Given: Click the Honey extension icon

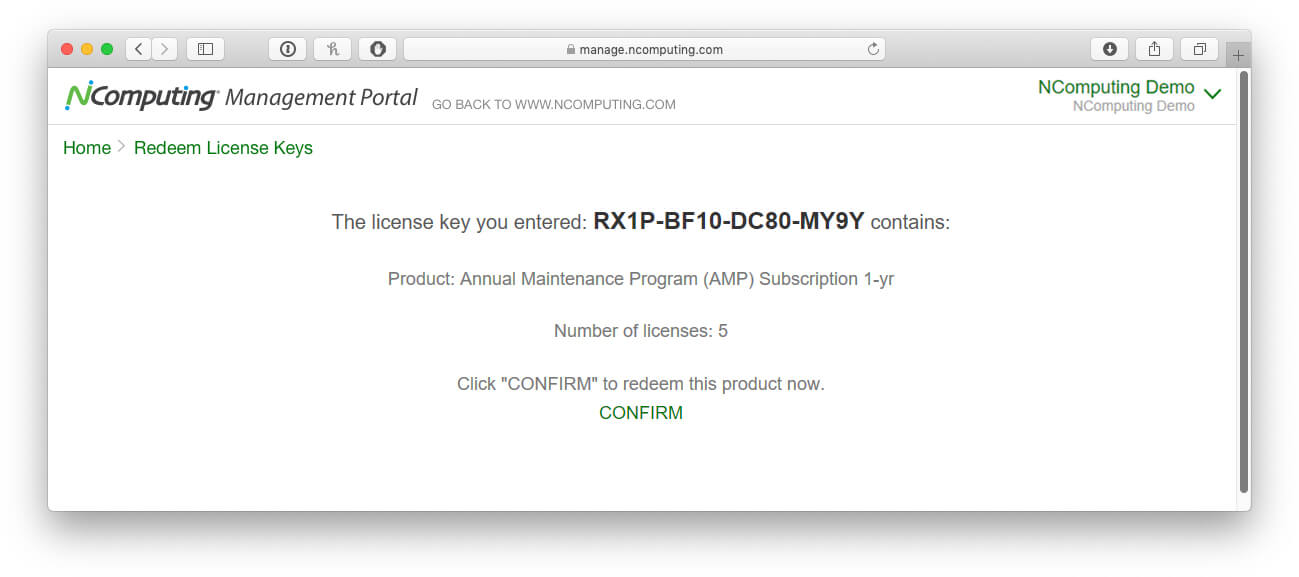Looking at the screenshot, I should pos(333,49).
